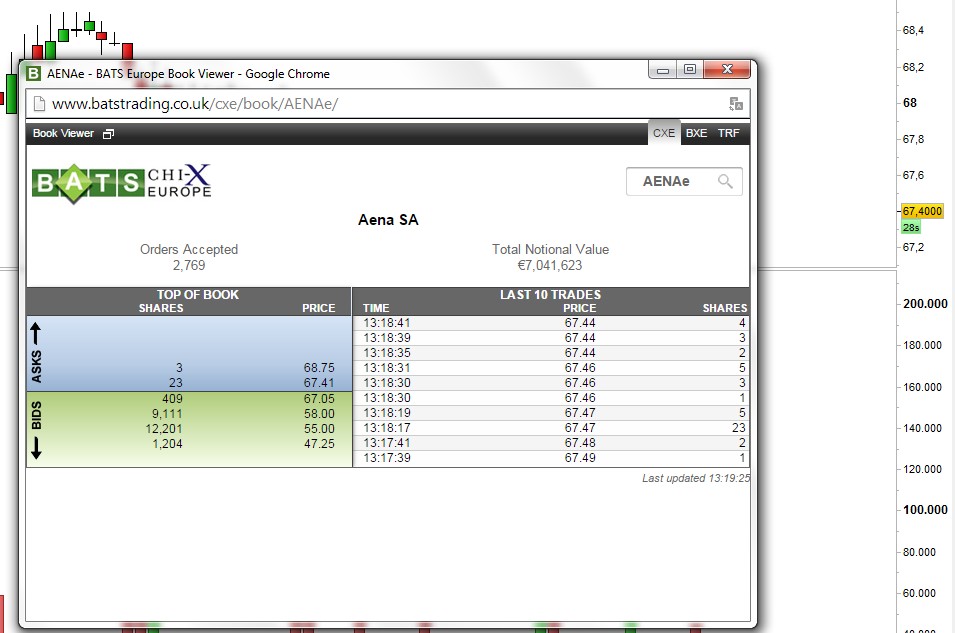Click the bid shares 1,204
Image resolution: width=955 pixels, height=633 pixels.
pyautogui.click(x=167, y=444)
